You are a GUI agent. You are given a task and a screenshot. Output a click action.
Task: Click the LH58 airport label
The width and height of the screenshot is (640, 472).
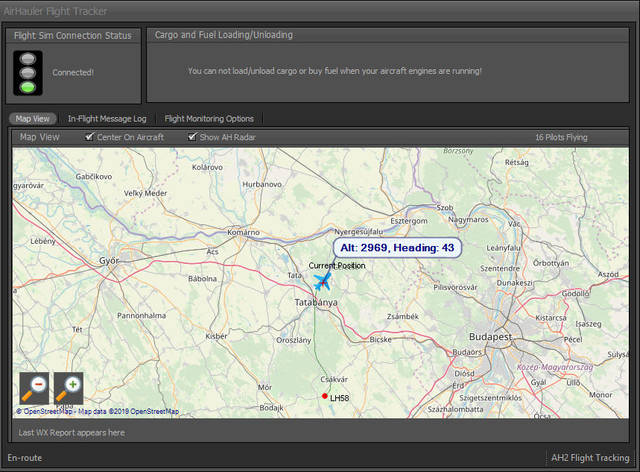(340, 398)
